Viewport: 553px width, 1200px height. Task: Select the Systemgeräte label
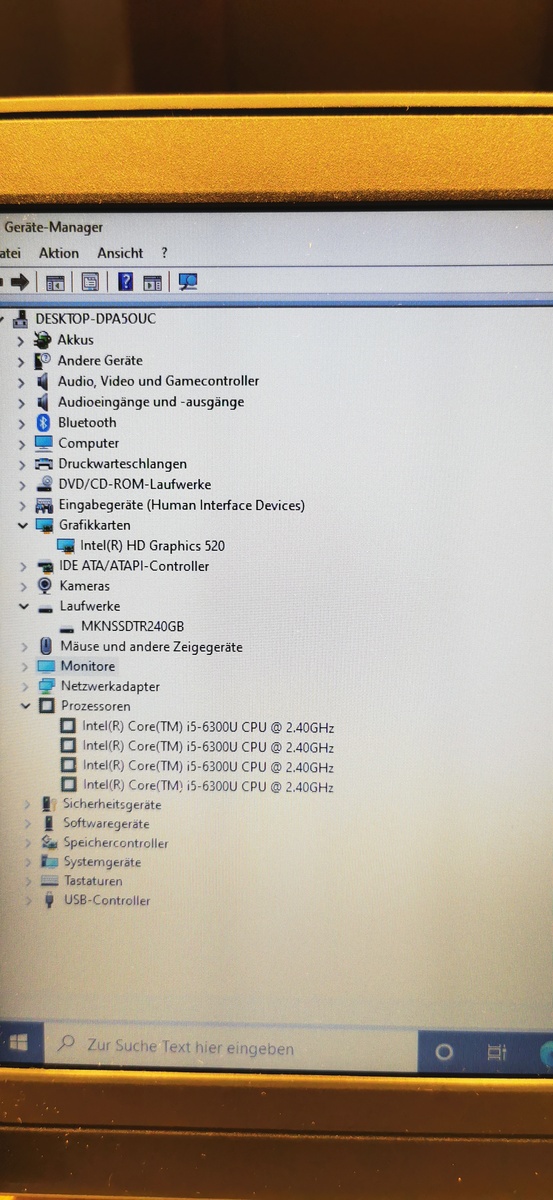click(103, 862)
